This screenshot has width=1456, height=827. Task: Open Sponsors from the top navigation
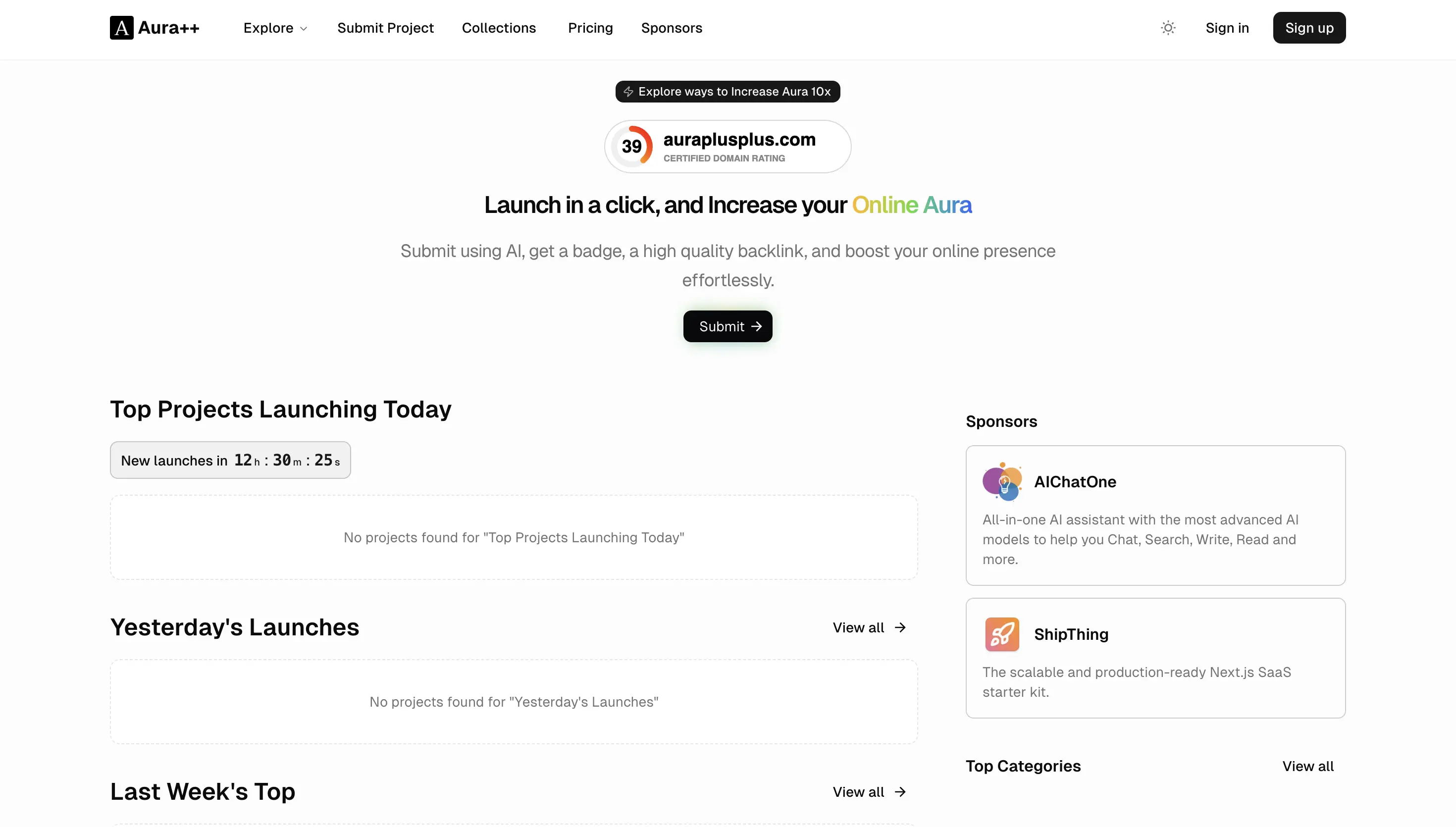click(x=671, y=28)
